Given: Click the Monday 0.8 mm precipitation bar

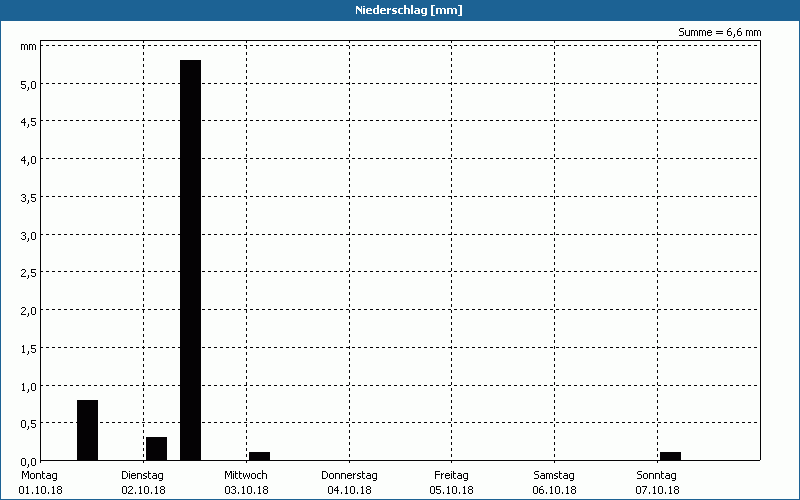Looking at the screenshot, I should pos(87,430).
